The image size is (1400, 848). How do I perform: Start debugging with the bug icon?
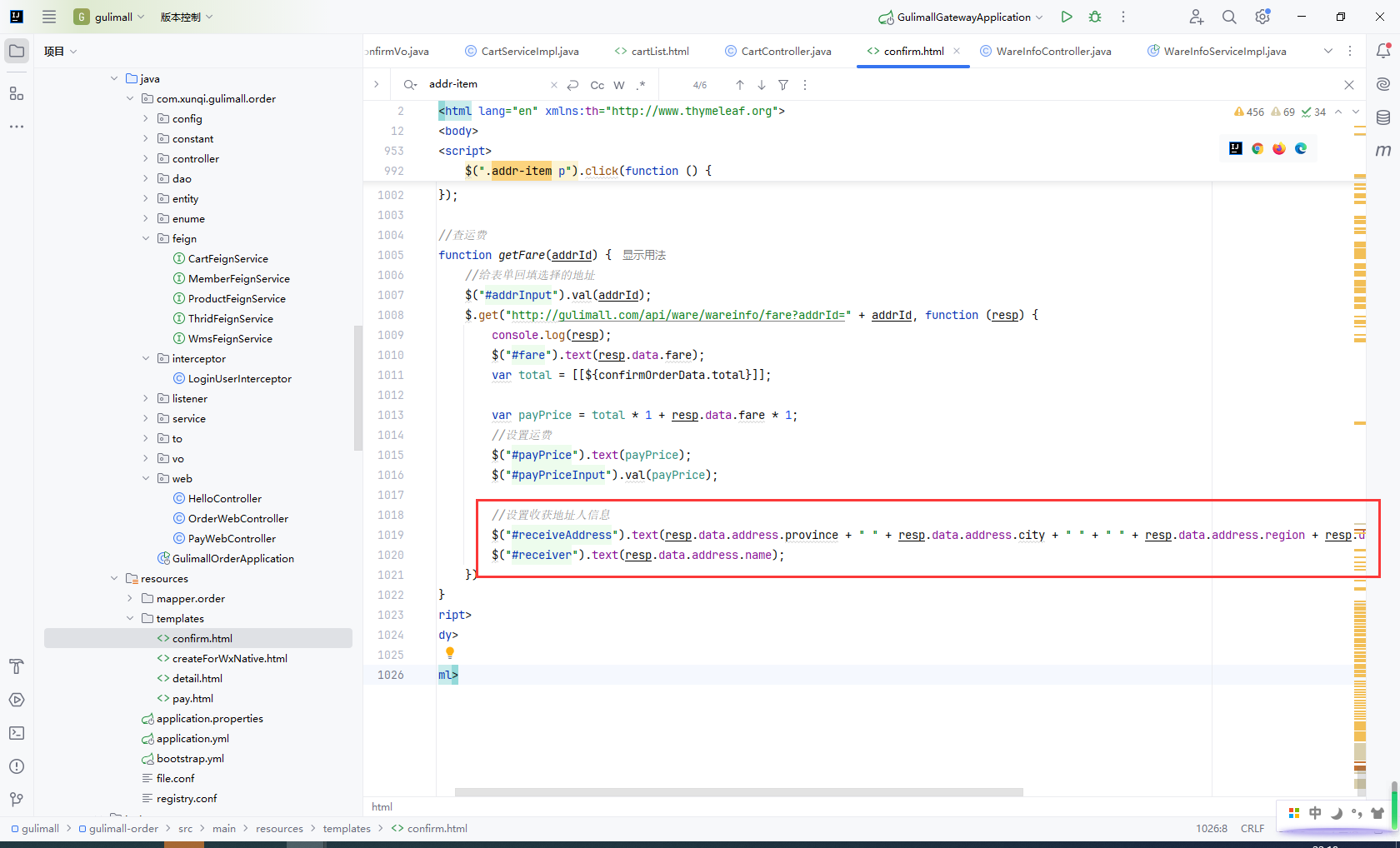[x=1095, y=17]
